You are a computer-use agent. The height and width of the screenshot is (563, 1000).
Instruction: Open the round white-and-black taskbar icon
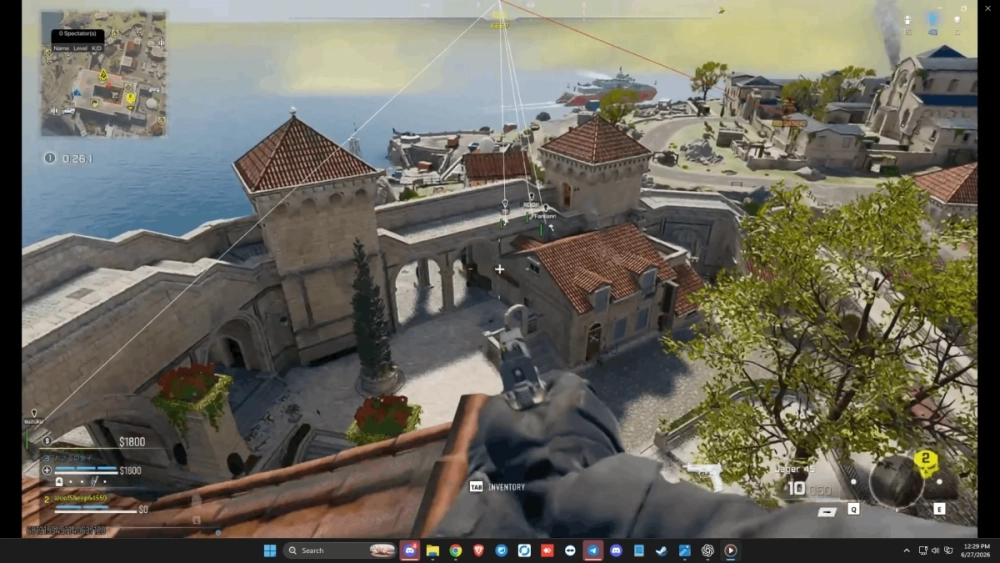pyautogui.click(x=570, y=550)
